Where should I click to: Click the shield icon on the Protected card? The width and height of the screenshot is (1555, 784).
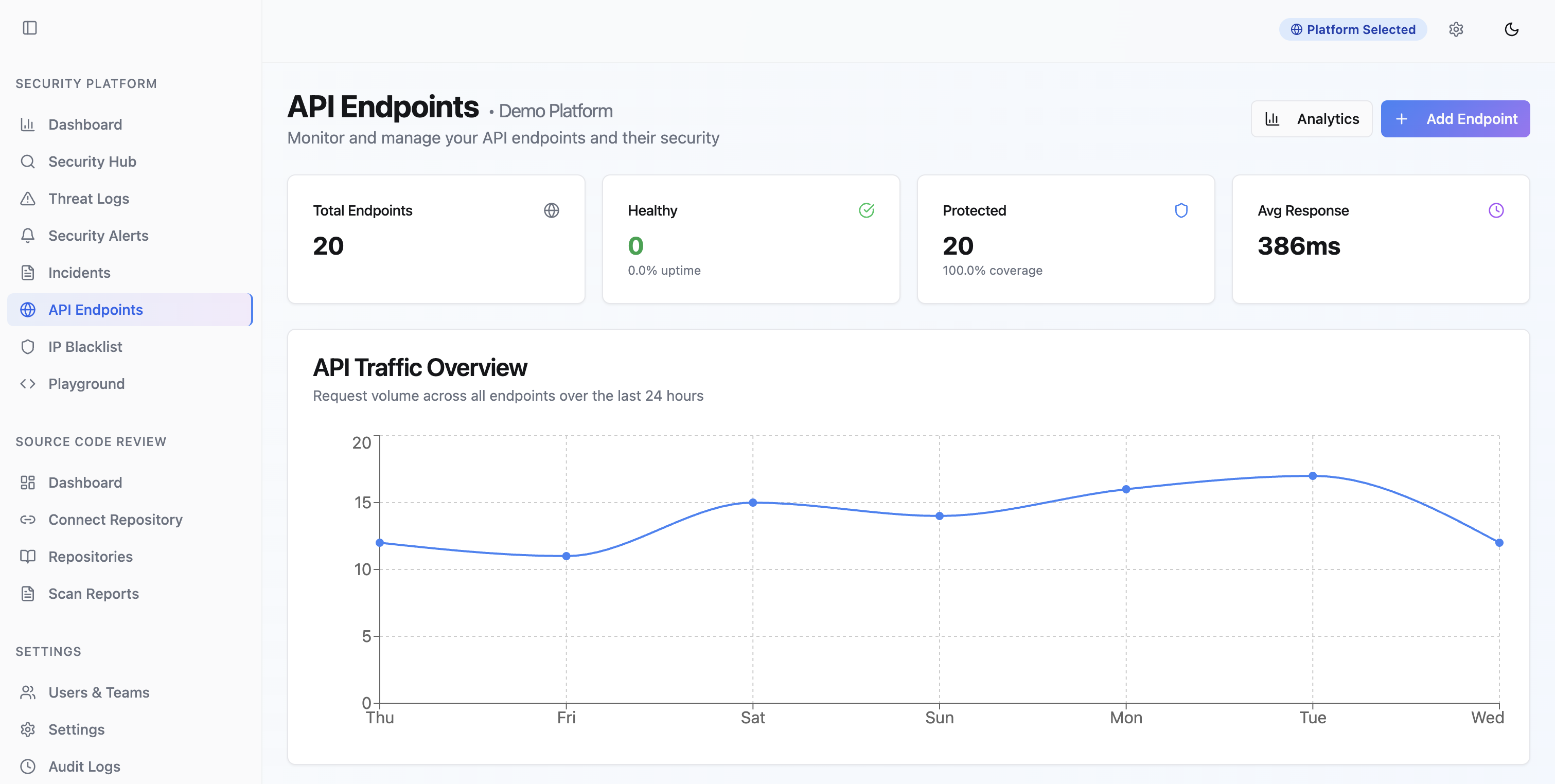tap(1181, 210)
